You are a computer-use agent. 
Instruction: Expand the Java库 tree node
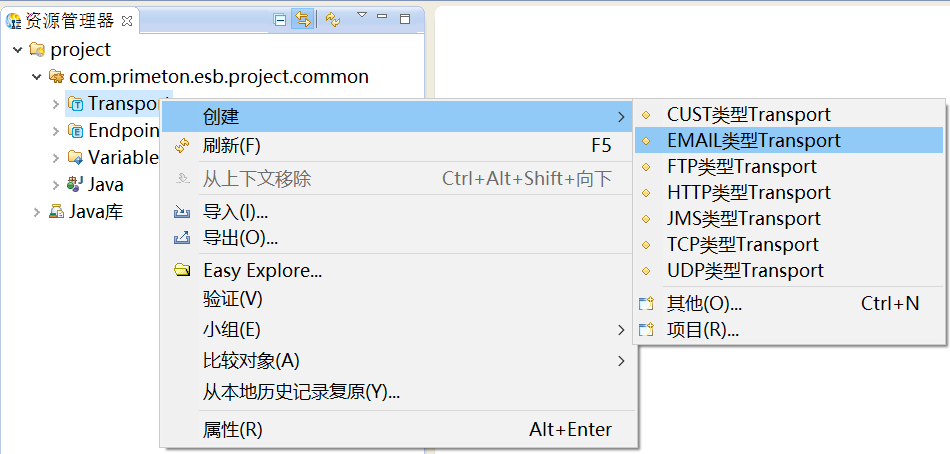(37, 212)
